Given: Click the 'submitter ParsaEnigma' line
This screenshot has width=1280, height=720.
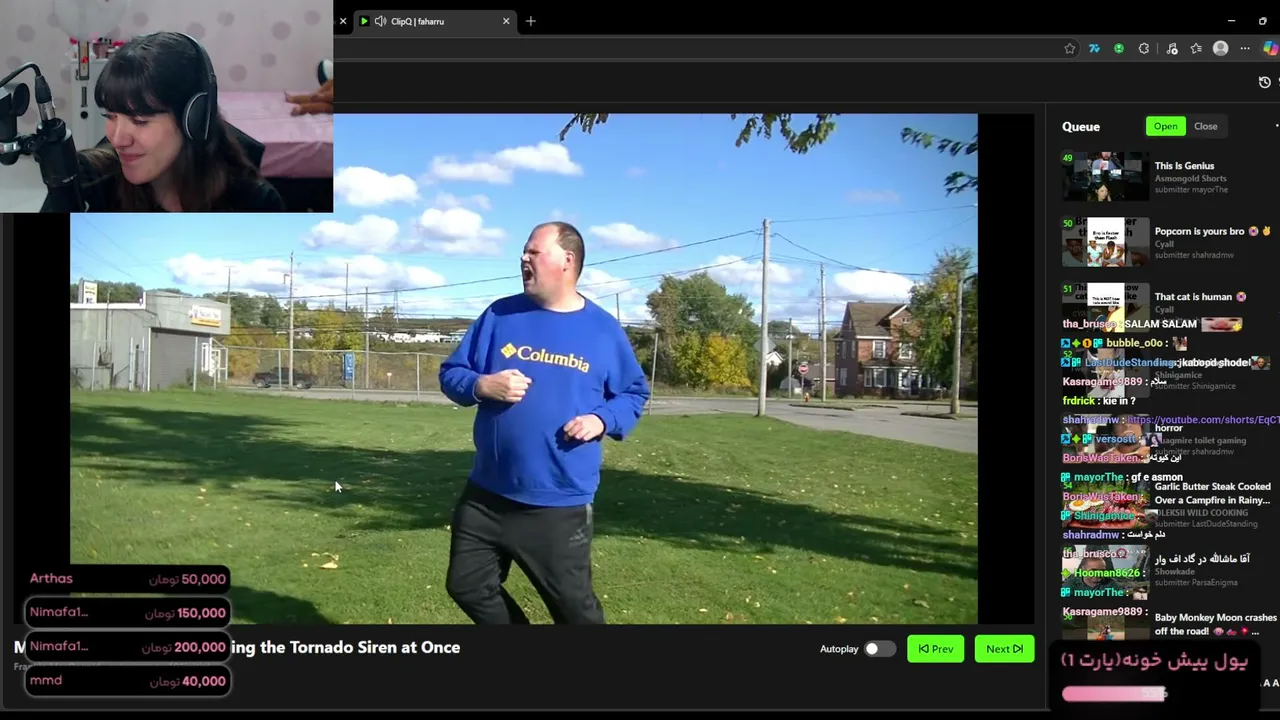Looking at the screenshot, I should (x=1196, y=582).
